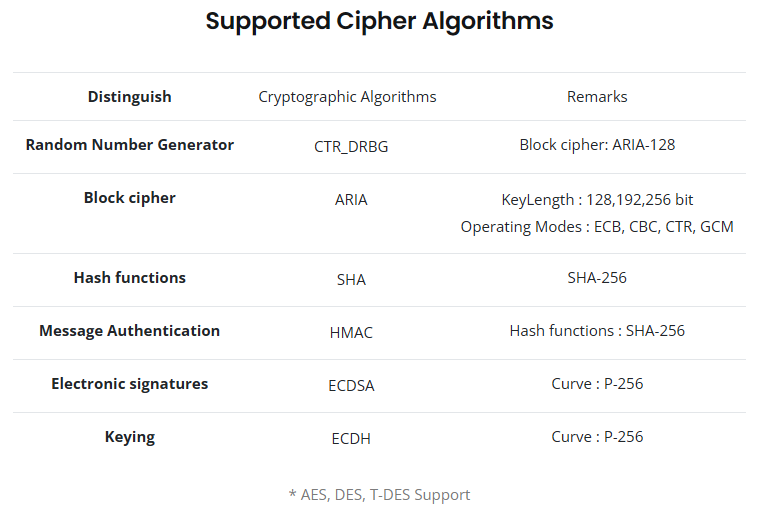Click the Operating Modes ECB, CBC, CTR, GCM line
762x514 pixels.
(597, 227)
